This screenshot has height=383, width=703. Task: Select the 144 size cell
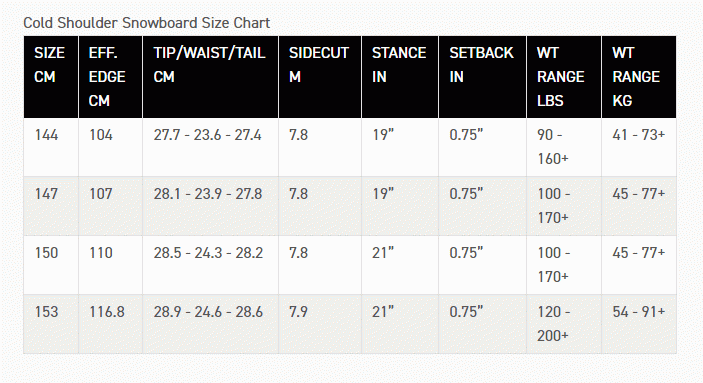pyautogui.click(x=51, y=147)
